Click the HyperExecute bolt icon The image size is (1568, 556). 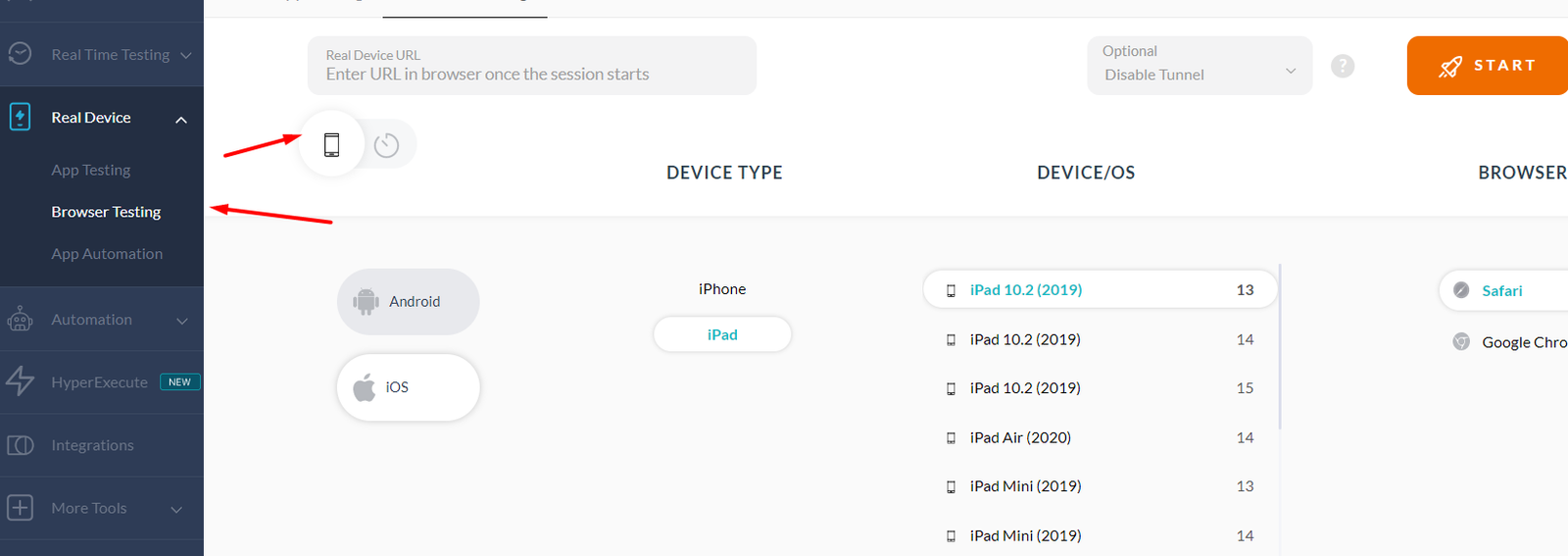click(x=20, y=381)
